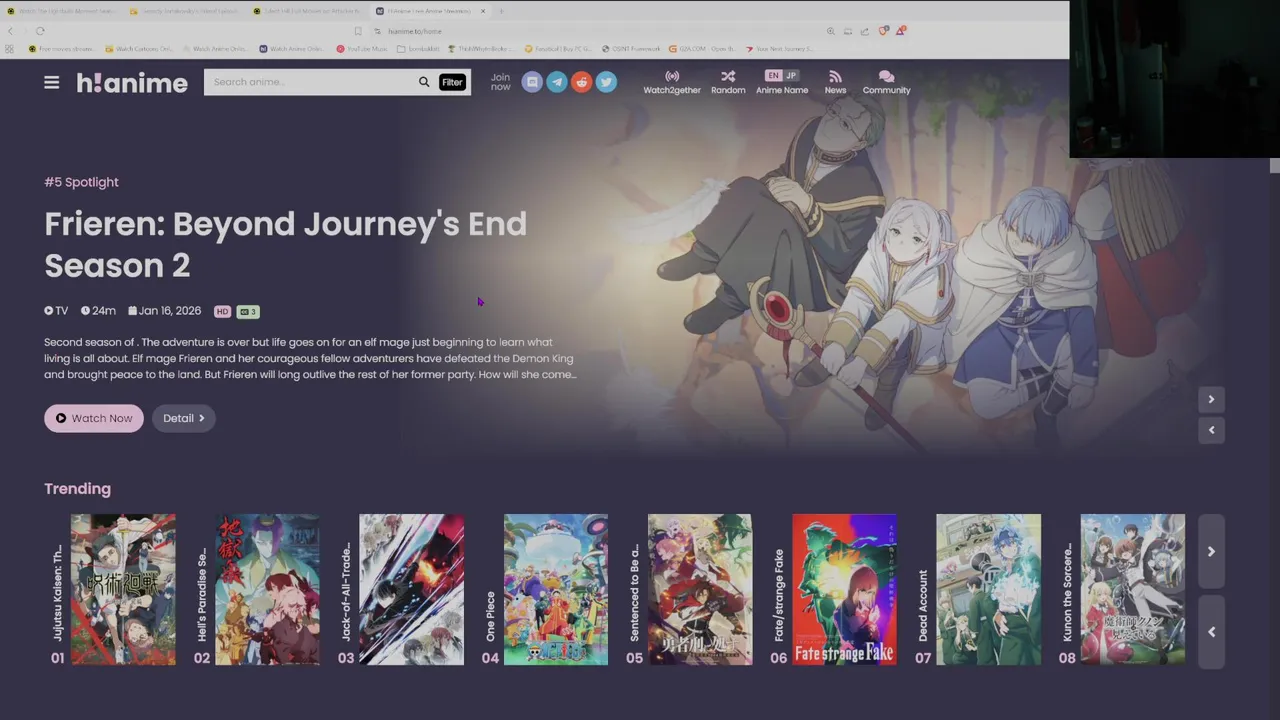The width and height of the screenshot is (1280, 720).
Task: Open the search Filter button
Action: point(452,82)
